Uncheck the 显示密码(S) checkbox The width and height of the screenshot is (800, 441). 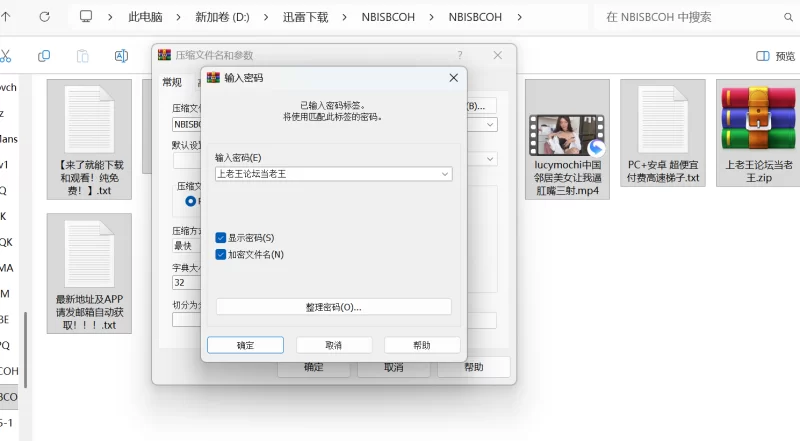click(x=221, y=238)
